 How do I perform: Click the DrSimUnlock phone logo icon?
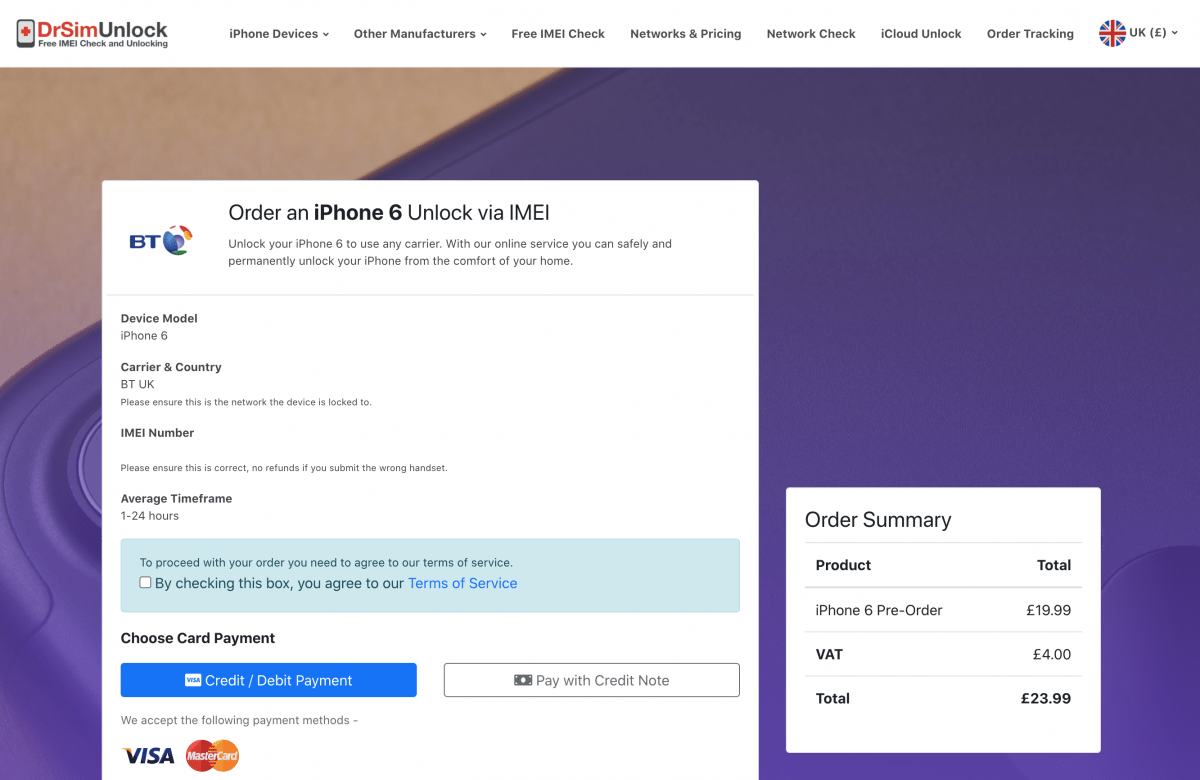click(26, 34)
